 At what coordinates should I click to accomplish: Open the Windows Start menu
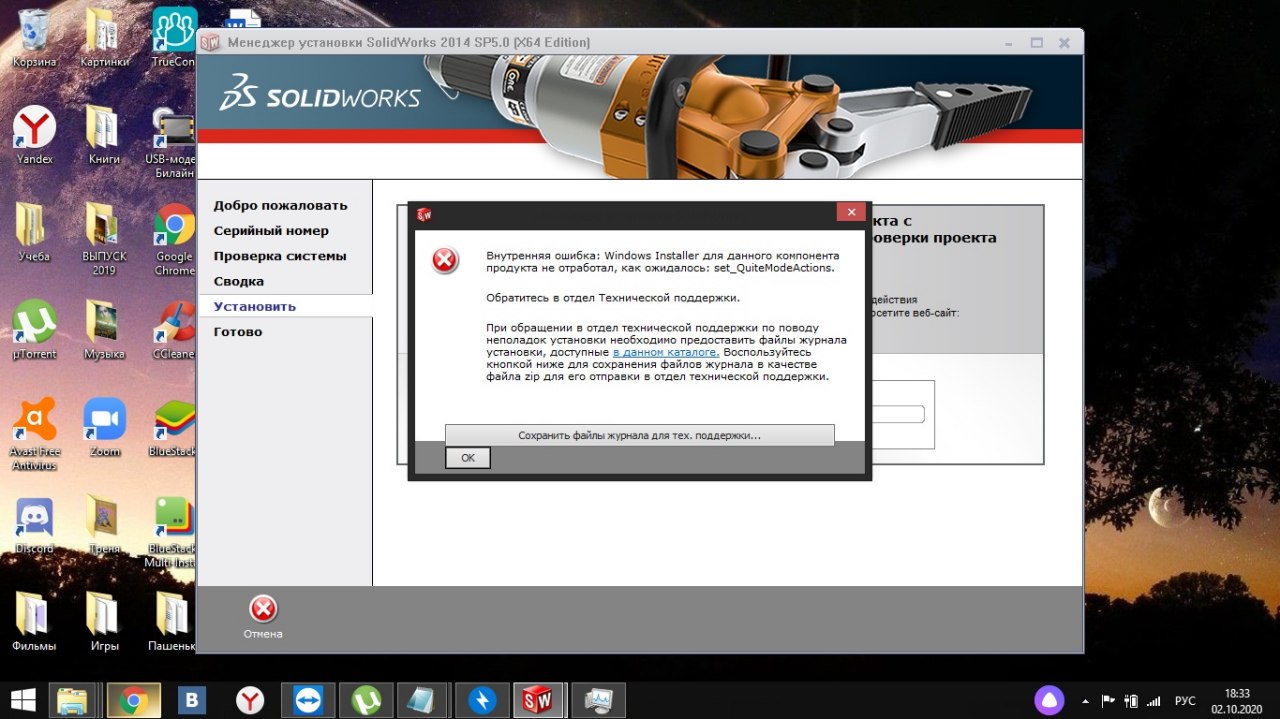[x=23, y=700]
